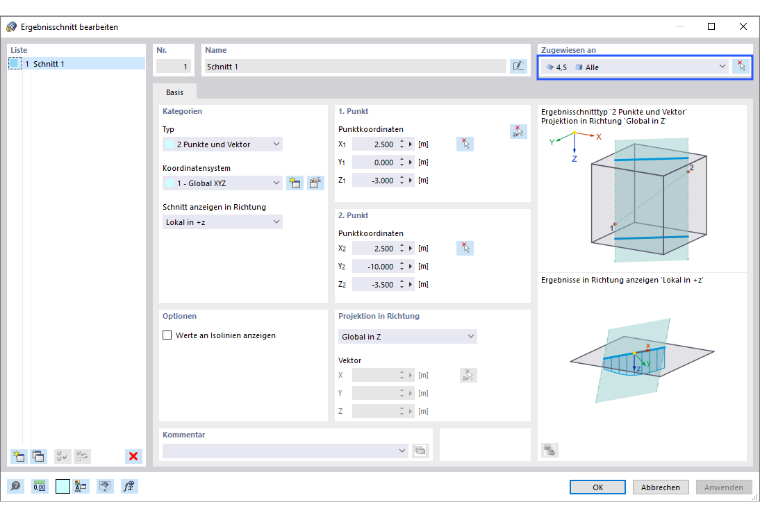Click the color swatch in Typ dropdown
The image size is (760, 517).
coord(170,144)
